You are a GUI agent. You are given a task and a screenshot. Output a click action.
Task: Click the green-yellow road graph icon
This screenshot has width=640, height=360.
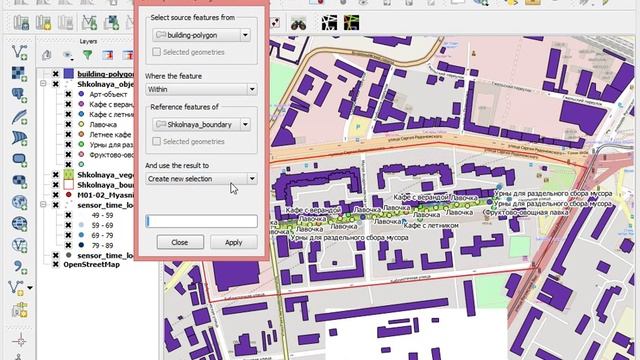(x=351, y=23)
